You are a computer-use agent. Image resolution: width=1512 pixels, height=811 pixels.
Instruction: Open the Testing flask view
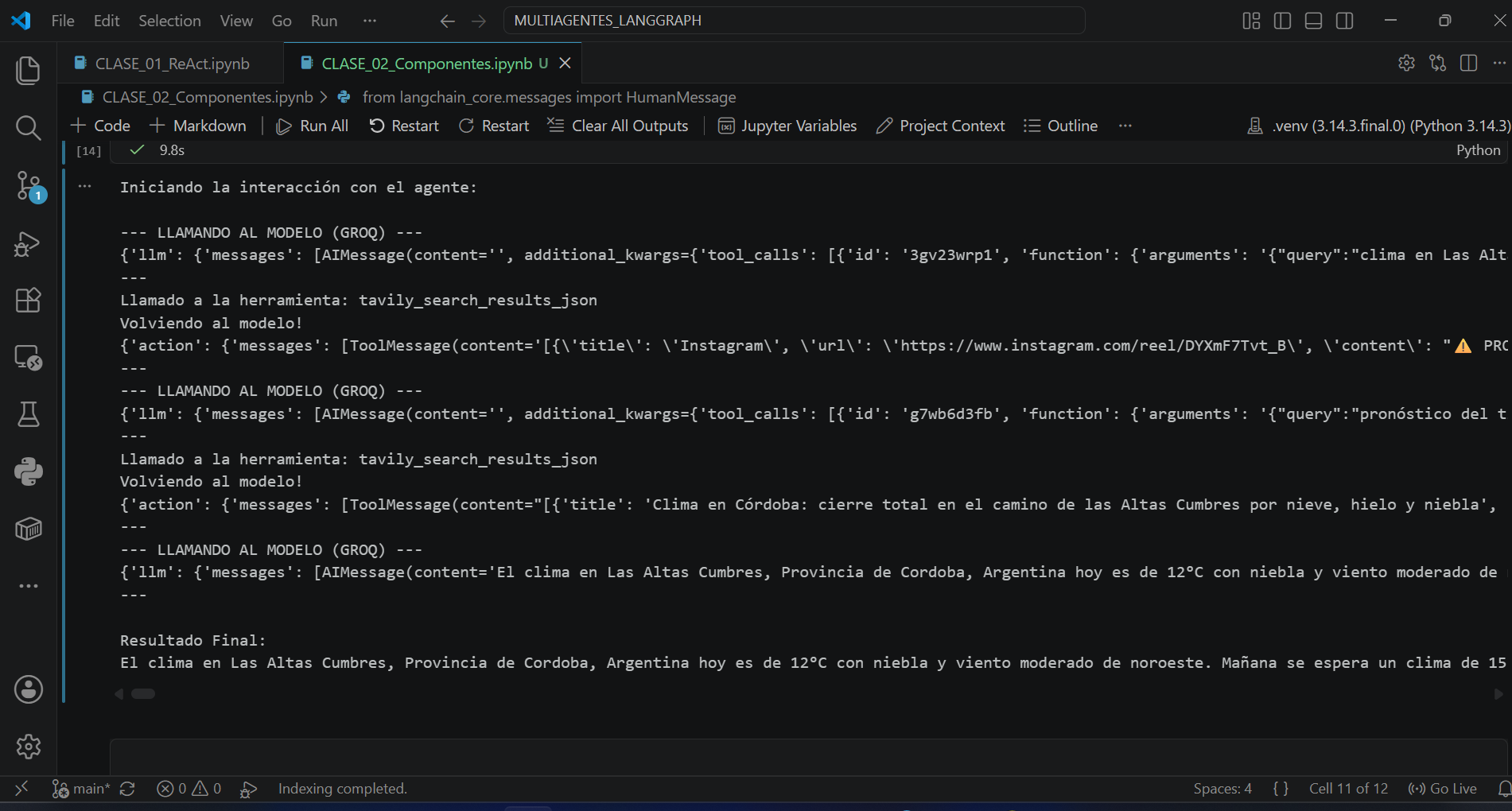click(x=29, y=414)
